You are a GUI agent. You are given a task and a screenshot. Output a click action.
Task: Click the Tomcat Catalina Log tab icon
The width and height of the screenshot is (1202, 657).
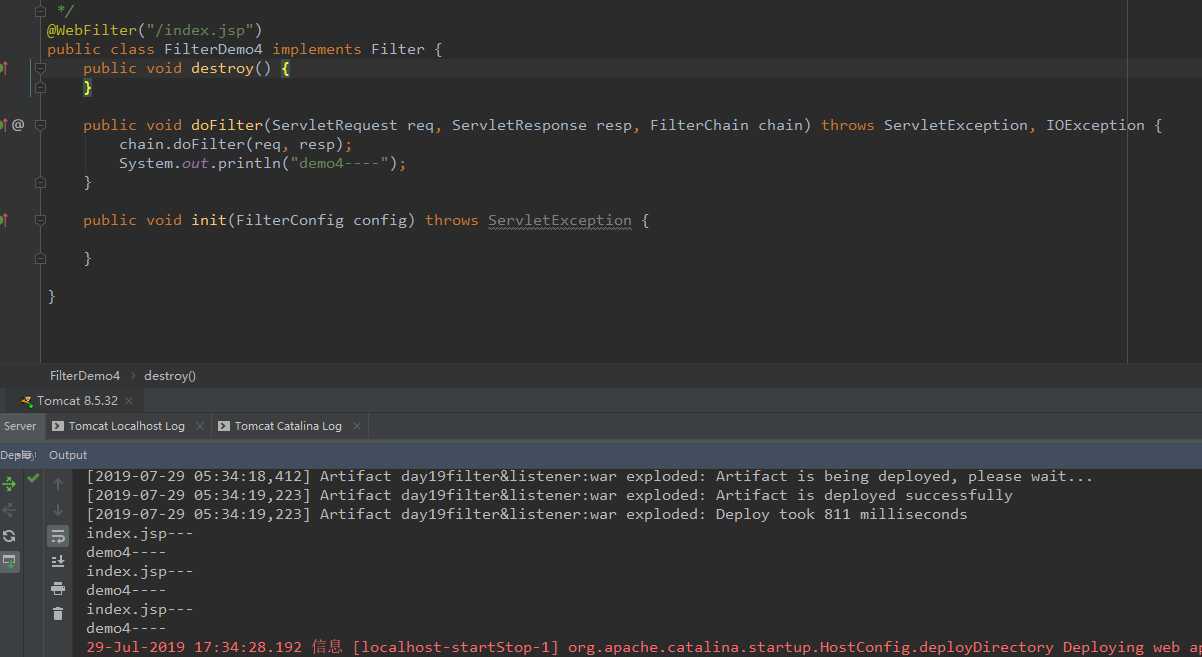224,426
